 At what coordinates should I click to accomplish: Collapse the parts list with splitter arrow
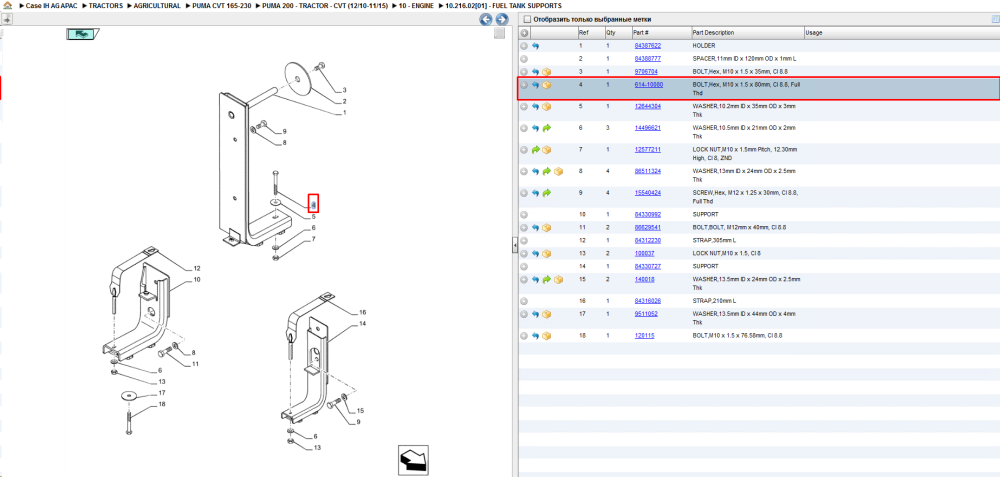tap(515, 245)
